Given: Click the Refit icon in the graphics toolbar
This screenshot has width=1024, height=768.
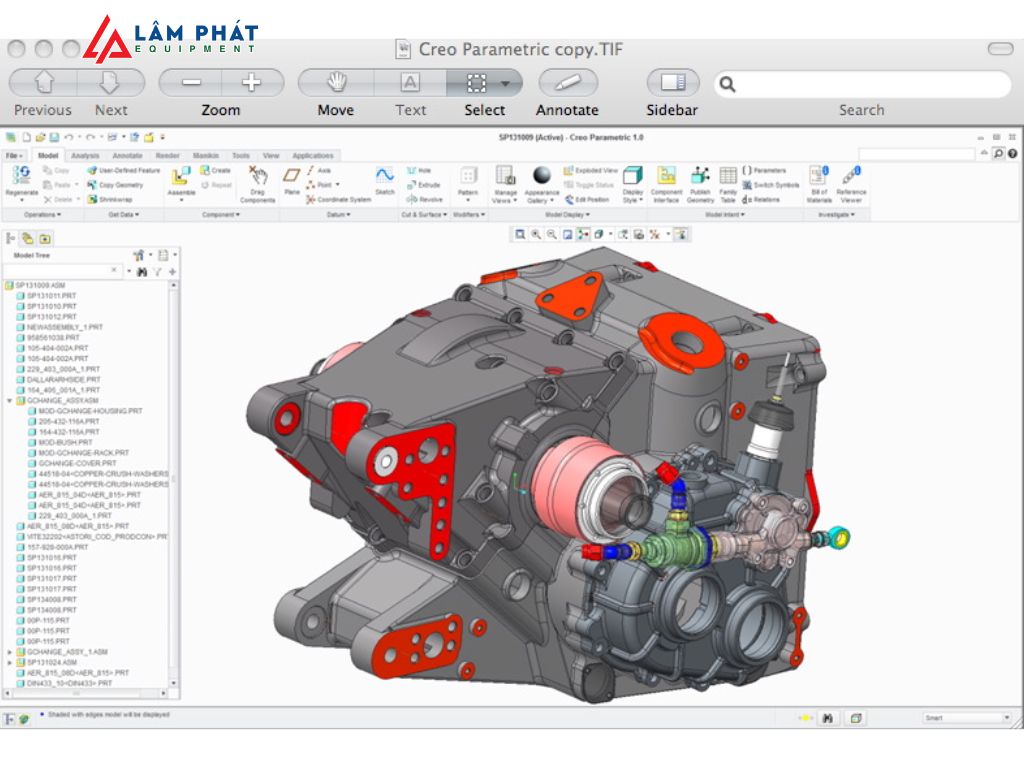Looking at the screenshot, I should pos(520,234).
